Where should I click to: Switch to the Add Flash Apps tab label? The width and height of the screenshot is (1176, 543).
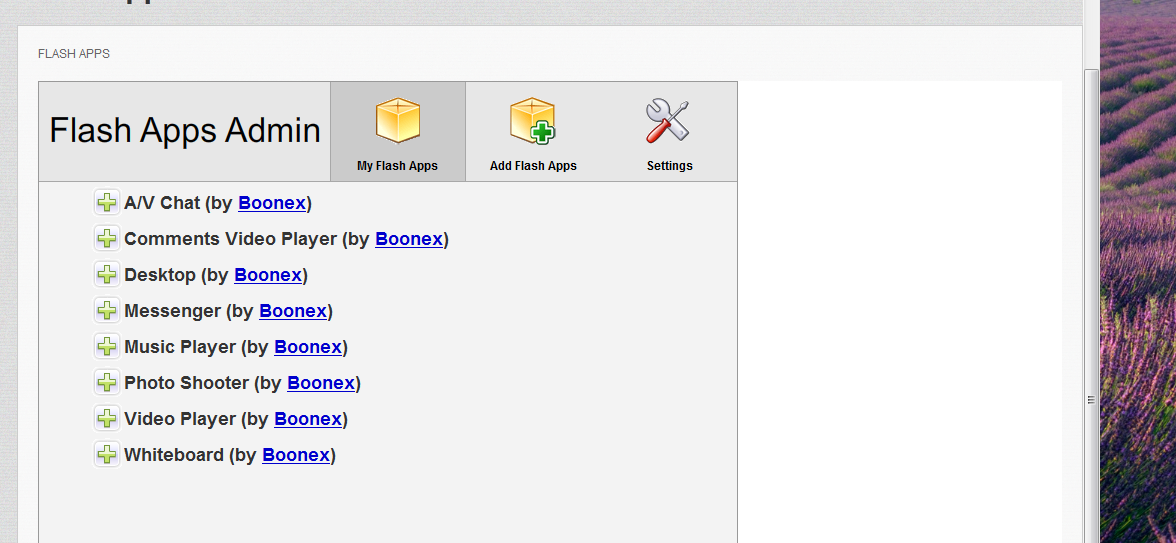(533, 166)
